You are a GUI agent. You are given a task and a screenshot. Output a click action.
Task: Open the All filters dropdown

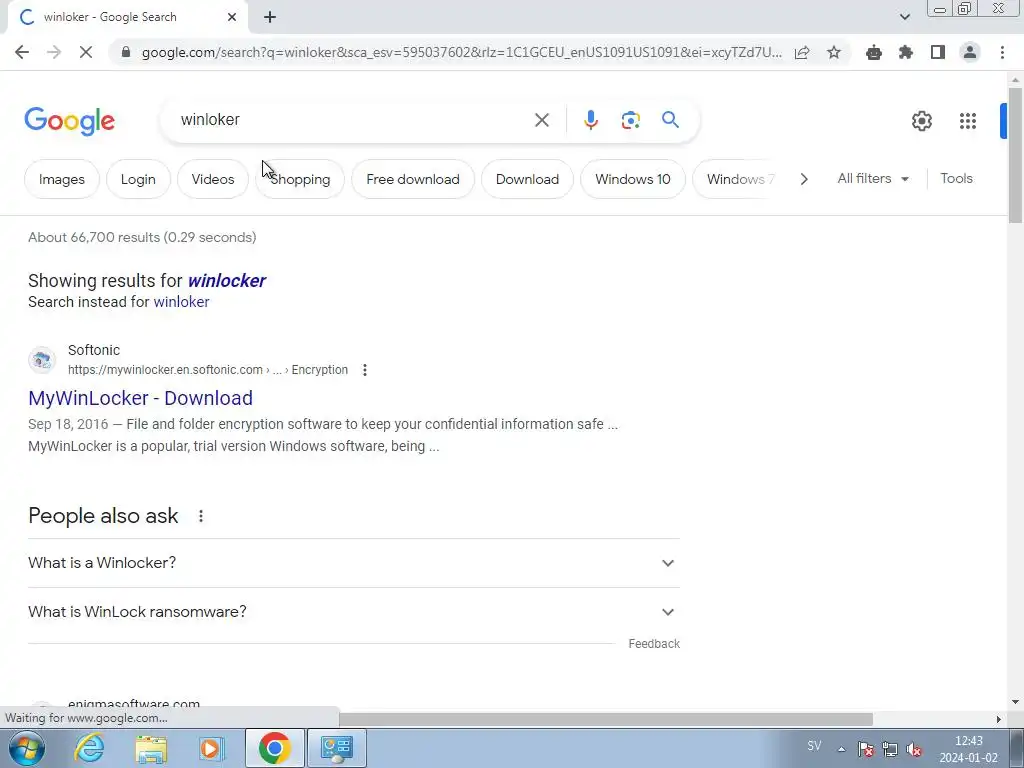tap(873, 178)
